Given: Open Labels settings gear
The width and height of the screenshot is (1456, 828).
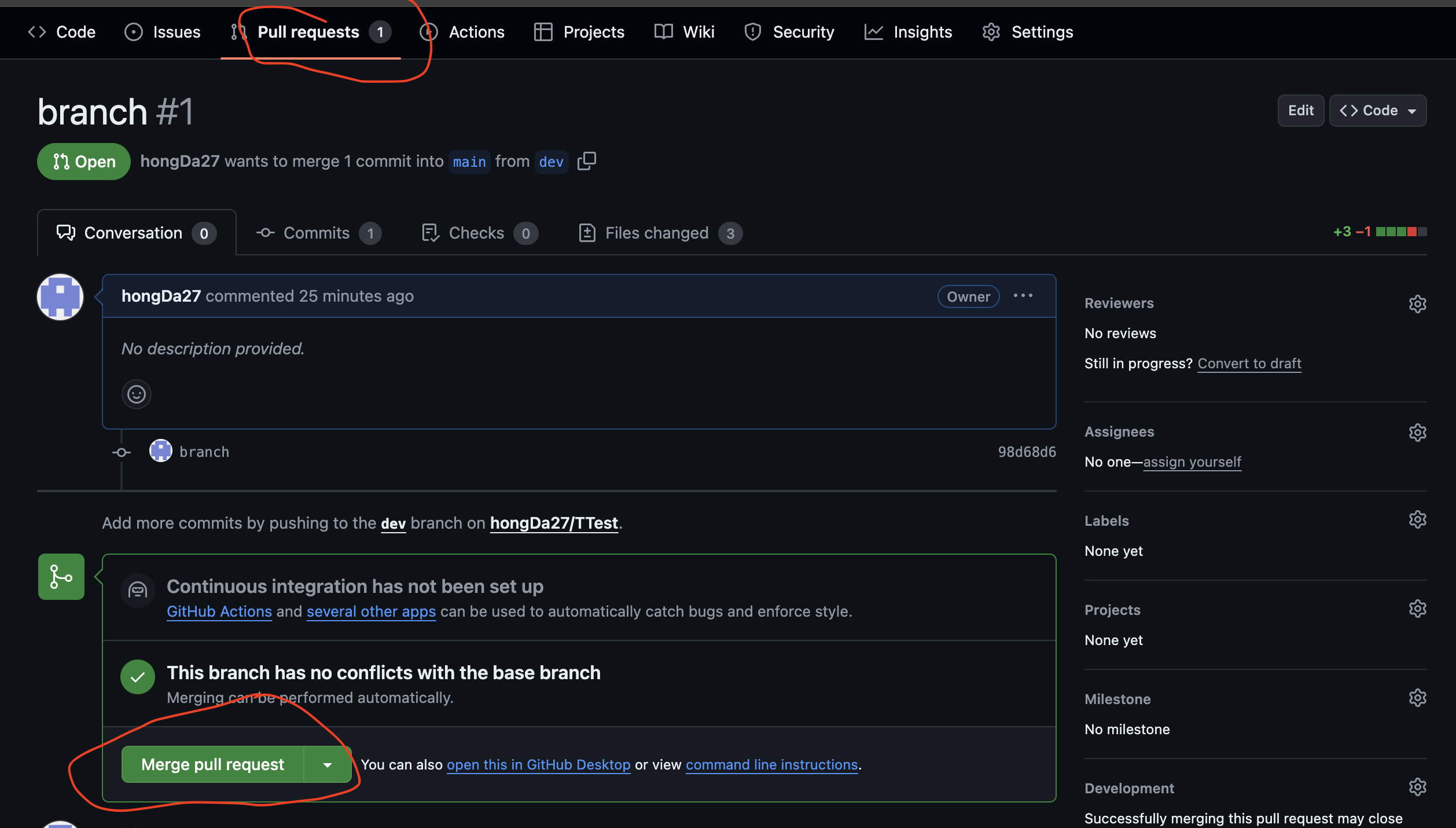Looking at the screenshot, I should pos(1417,519).
